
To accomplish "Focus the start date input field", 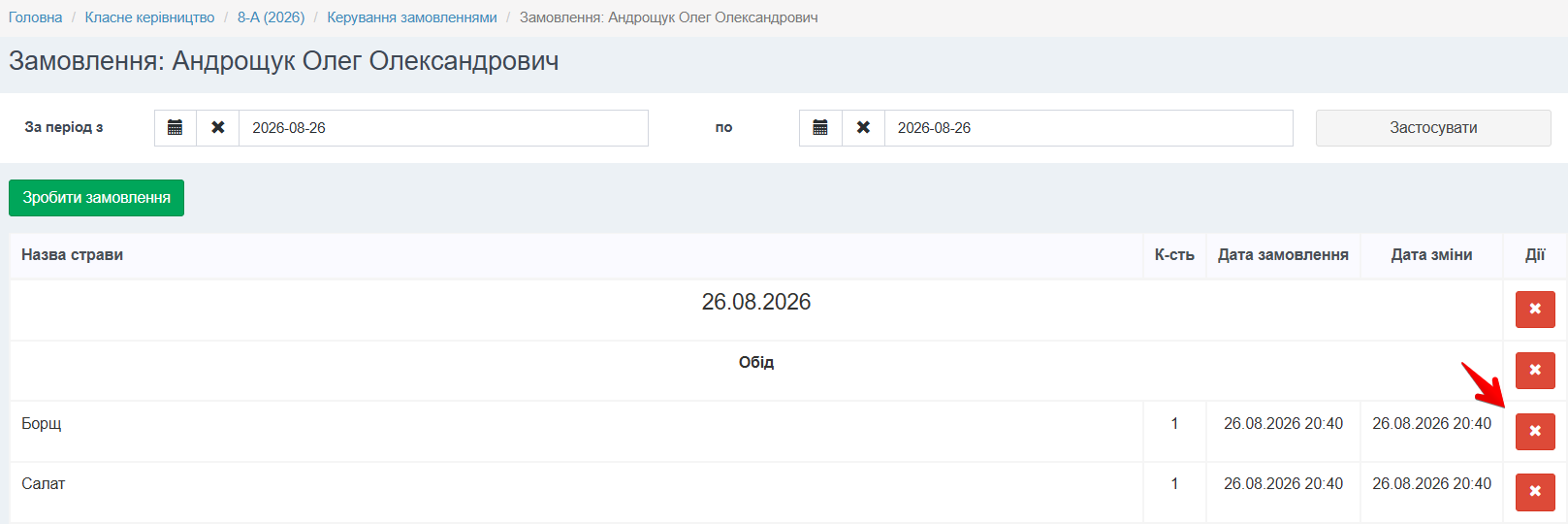I will tap(443, 128).
